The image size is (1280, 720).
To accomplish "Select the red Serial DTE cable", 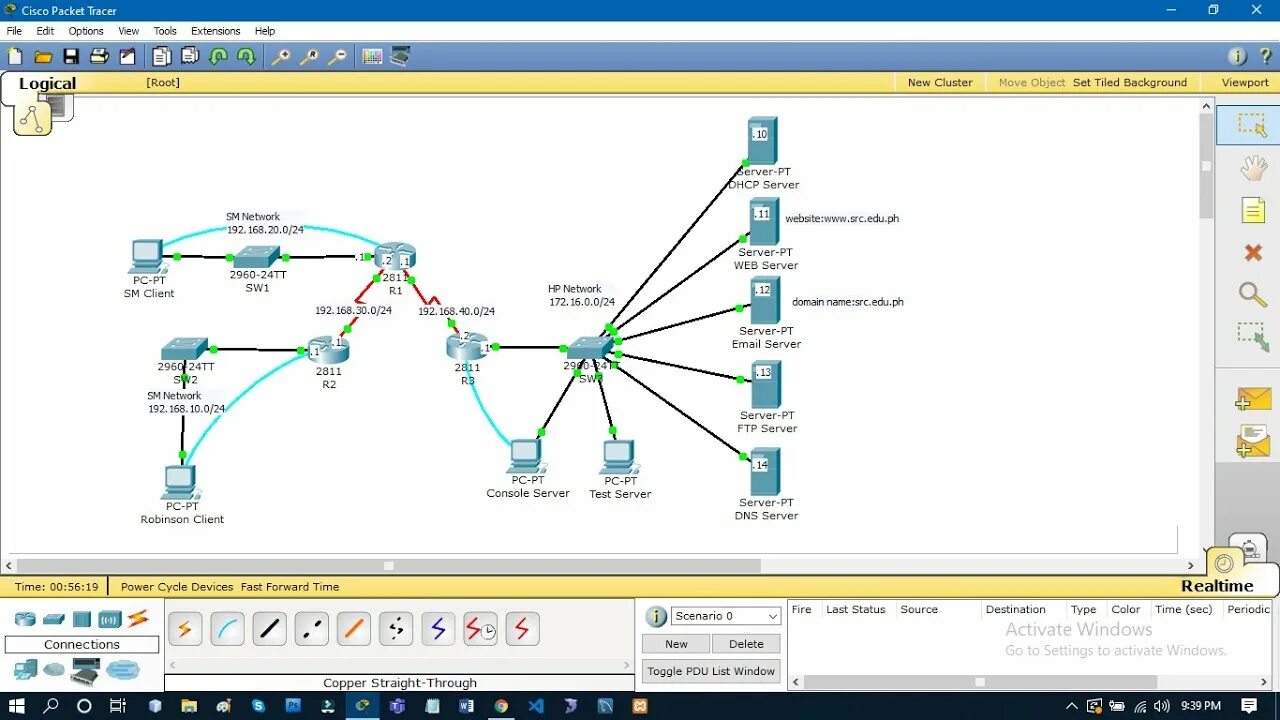I will 522,629.
